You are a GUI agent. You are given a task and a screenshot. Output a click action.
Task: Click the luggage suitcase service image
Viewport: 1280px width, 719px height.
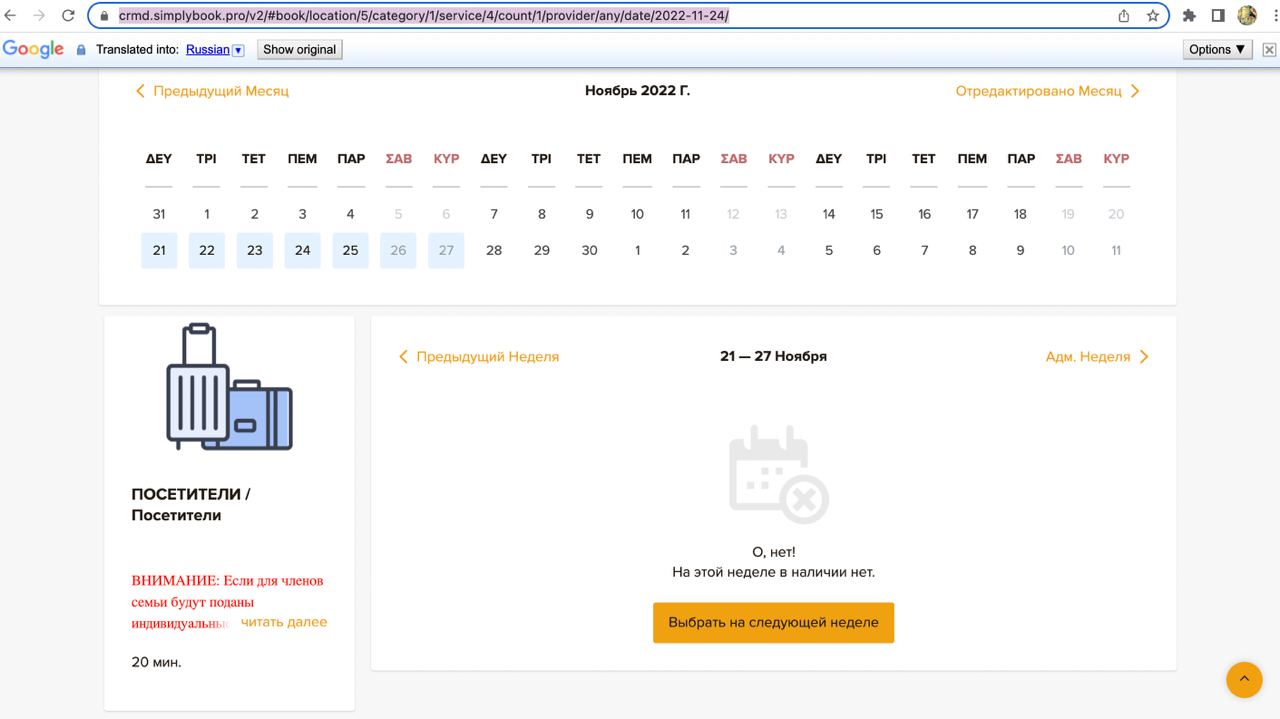click(229, 387)
